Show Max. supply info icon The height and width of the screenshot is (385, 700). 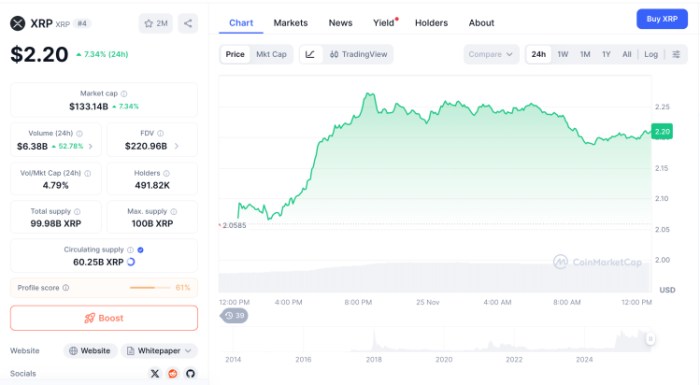pos(174,211)
